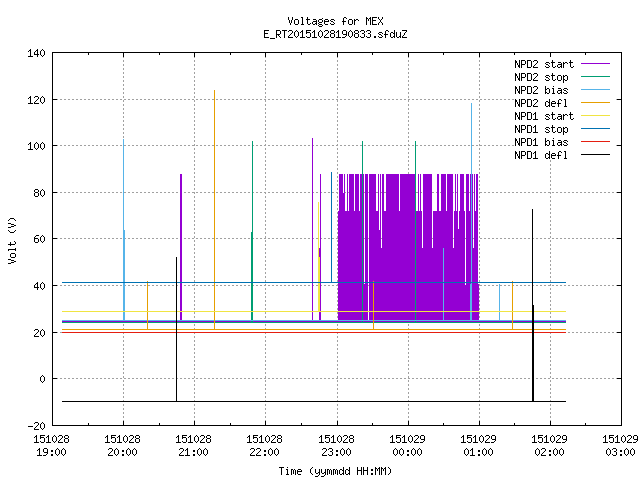The image size is (640, 480).
Task: Click the 0 y-axis tick label
Action: (42, 379)
